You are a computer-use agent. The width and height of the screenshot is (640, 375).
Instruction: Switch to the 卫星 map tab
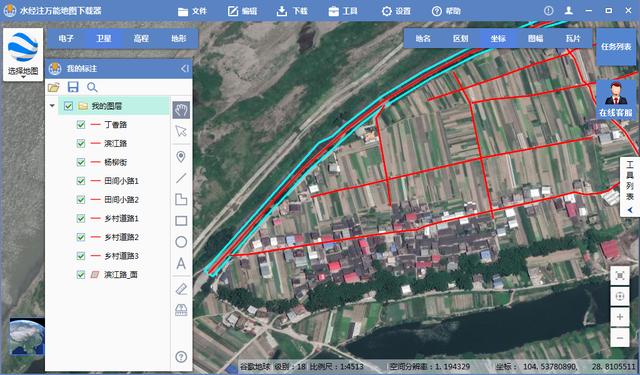[104, 39]
